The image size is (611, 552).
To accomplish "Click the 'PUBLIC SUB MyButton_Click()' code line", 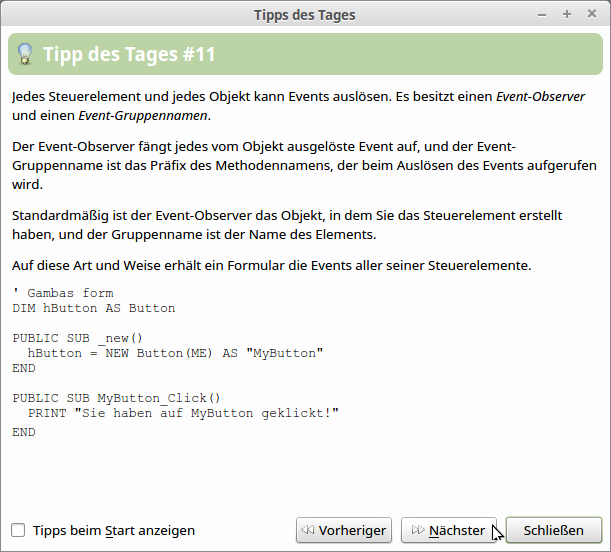I will [x=117, y=397].
